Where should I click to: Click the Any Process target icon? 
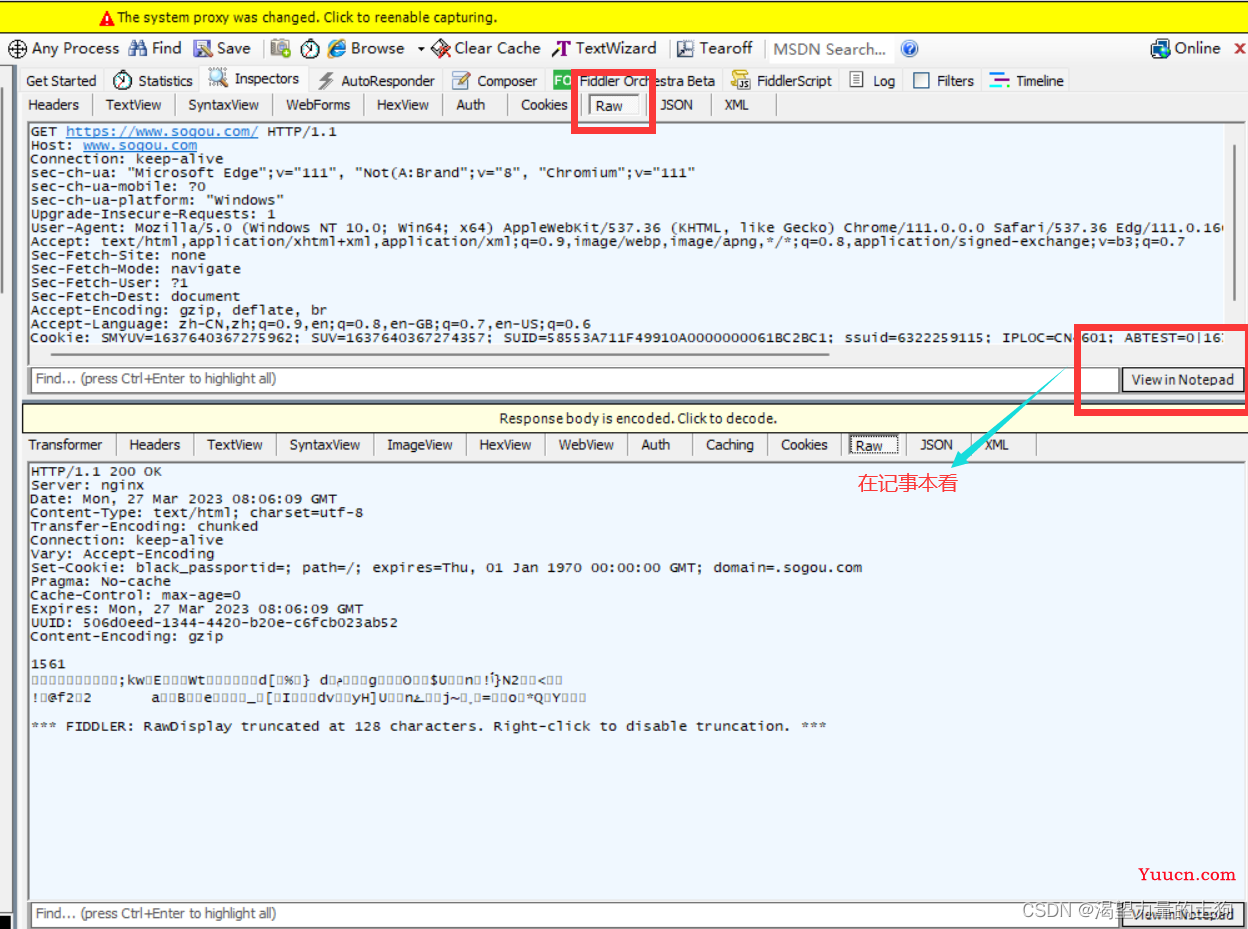pos(18,48)
